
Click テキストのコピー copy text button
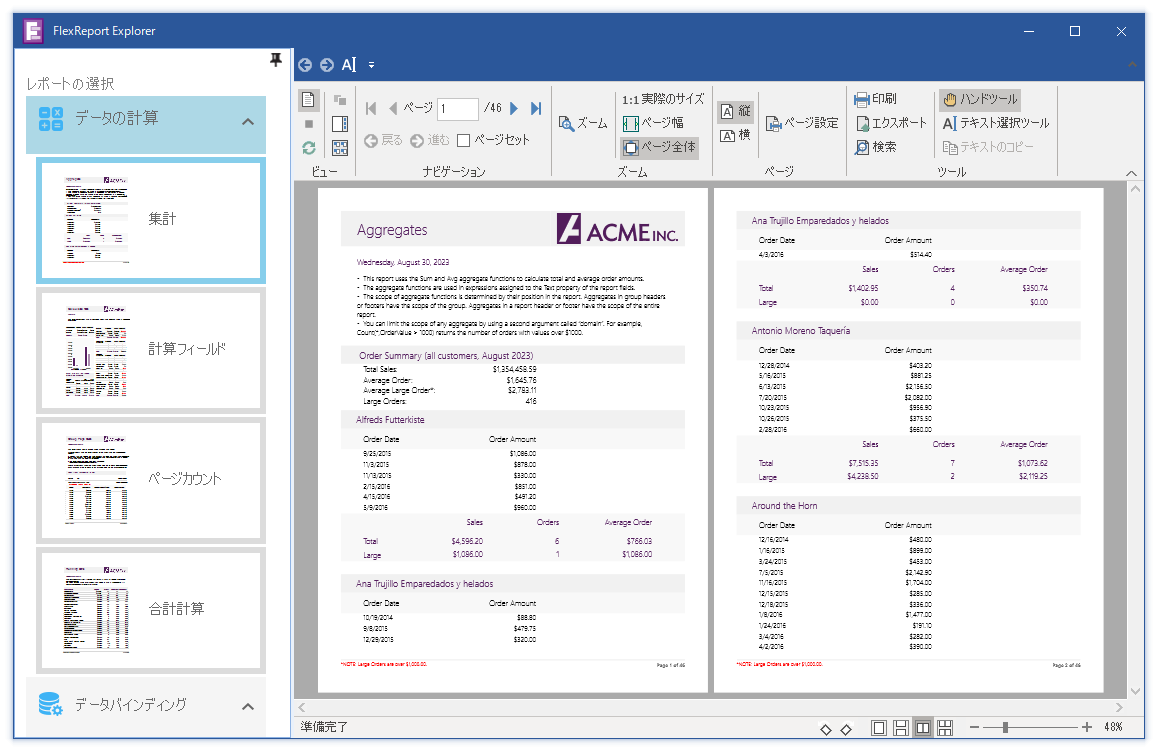point(988,147)
